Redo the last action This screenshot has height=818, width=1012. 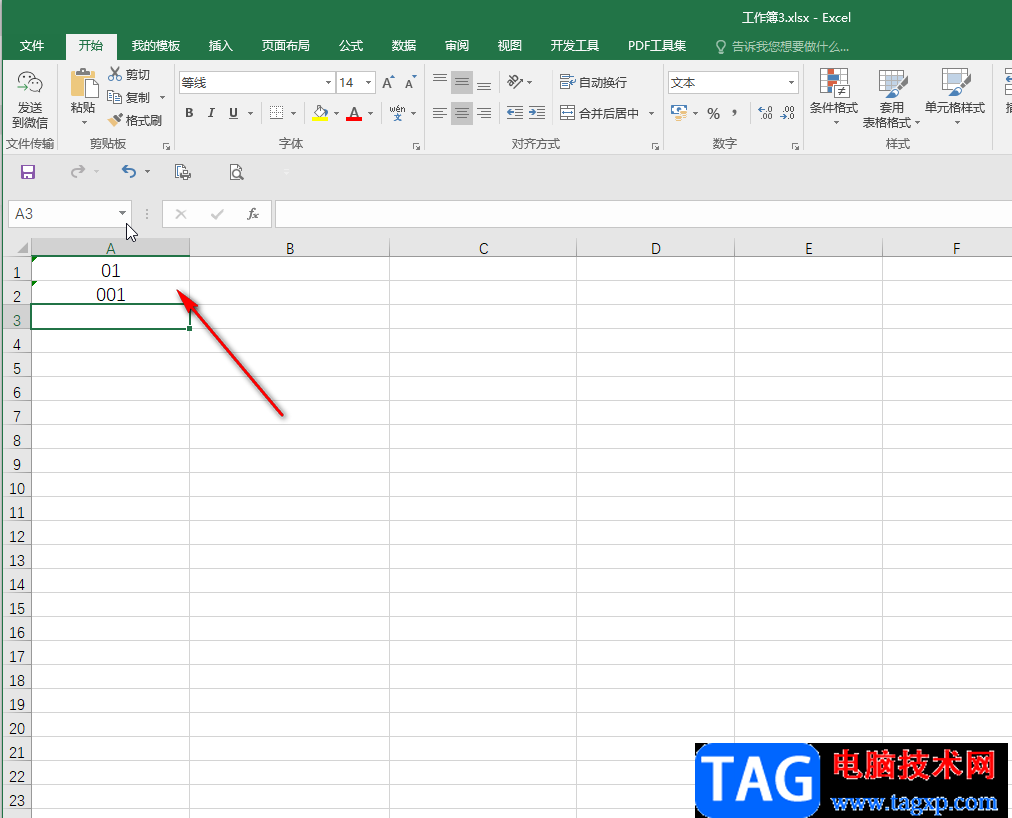click(x=77, y=171)
